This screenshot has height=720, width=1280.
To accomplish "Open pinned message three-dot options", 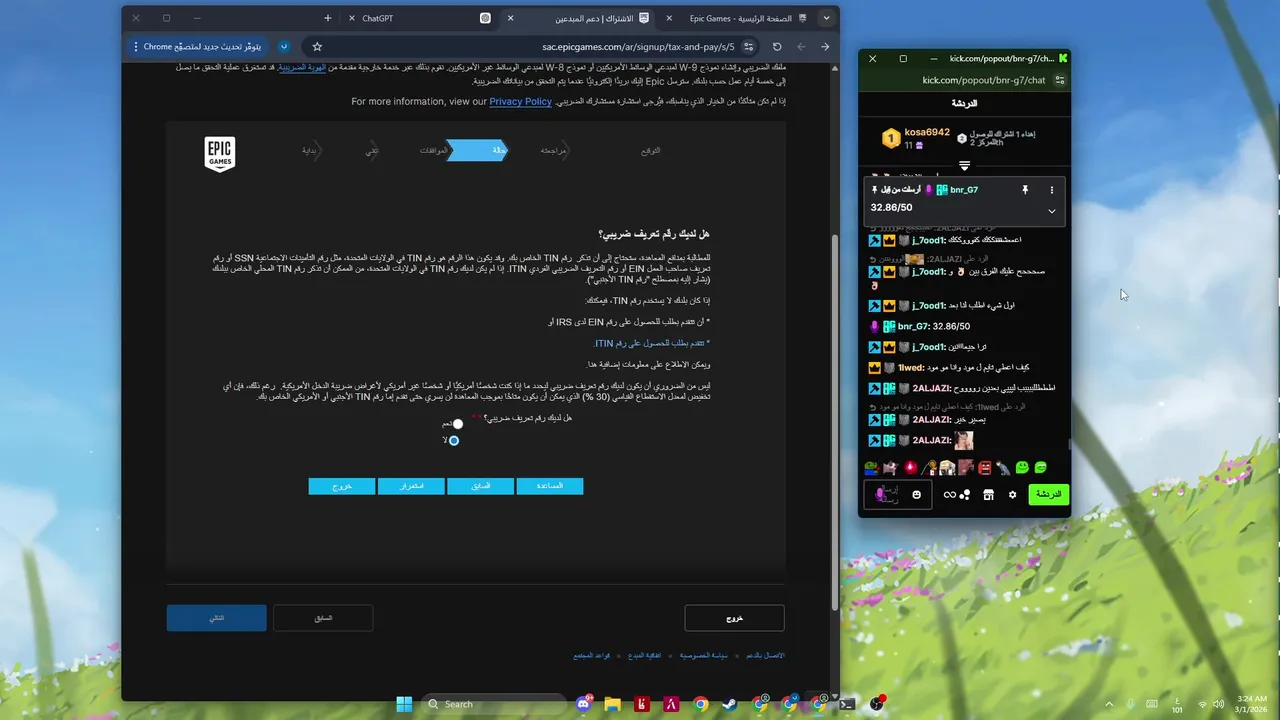I will (x=1051, y=189).
